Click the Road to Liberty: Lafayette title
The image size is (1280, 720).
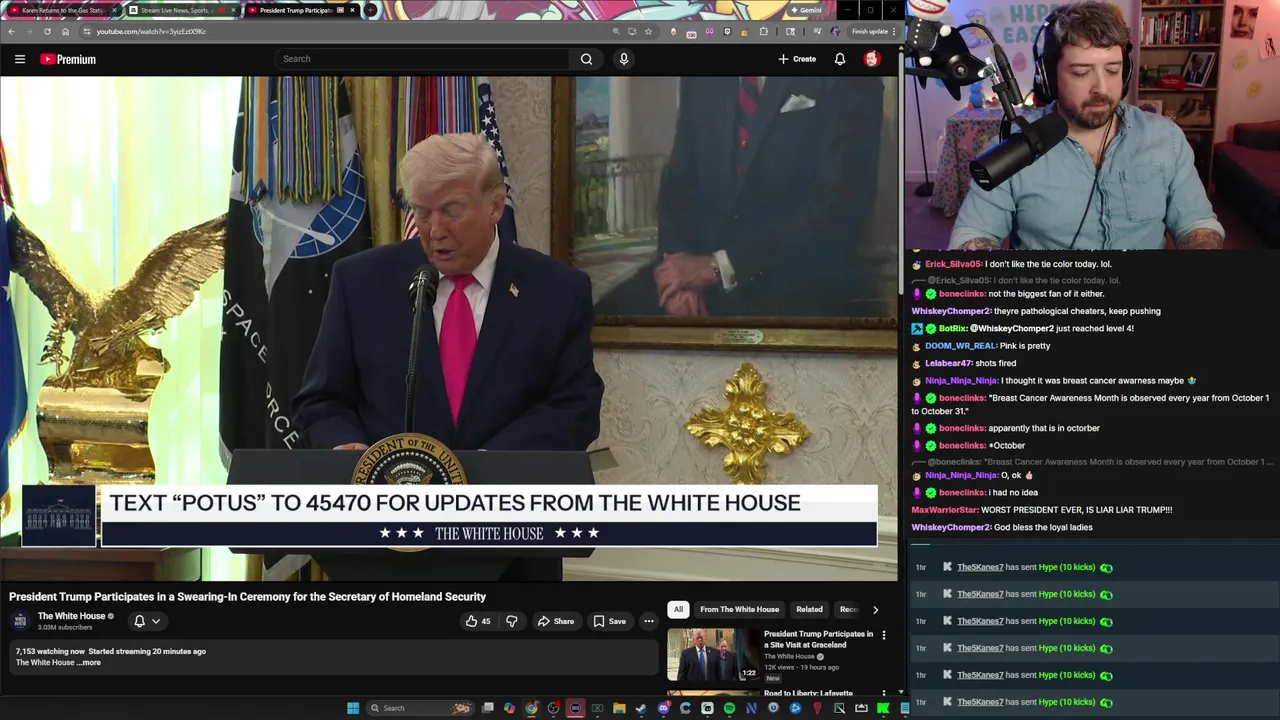pyautogui.click(x=808, y=693)
